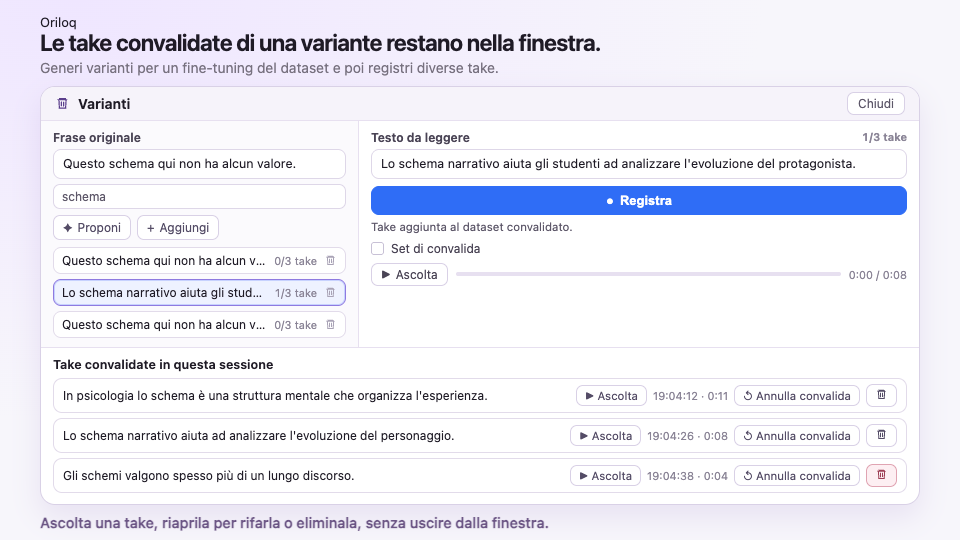Close the Varianti window with Chiudi
Viewport: 960px width, 540px height.
pos(876,103)
